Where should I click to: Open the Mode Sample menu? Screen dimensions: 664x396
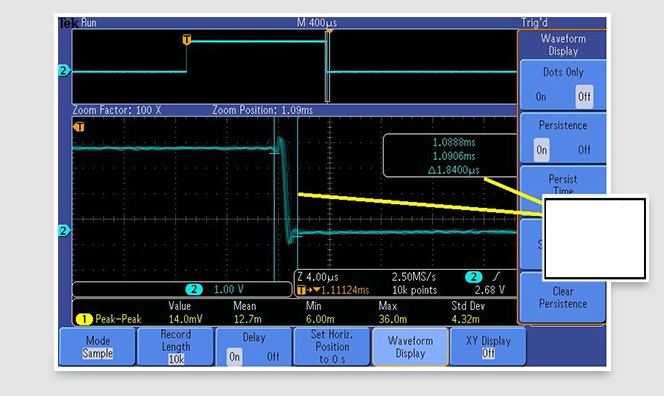[x=97, y=346]
